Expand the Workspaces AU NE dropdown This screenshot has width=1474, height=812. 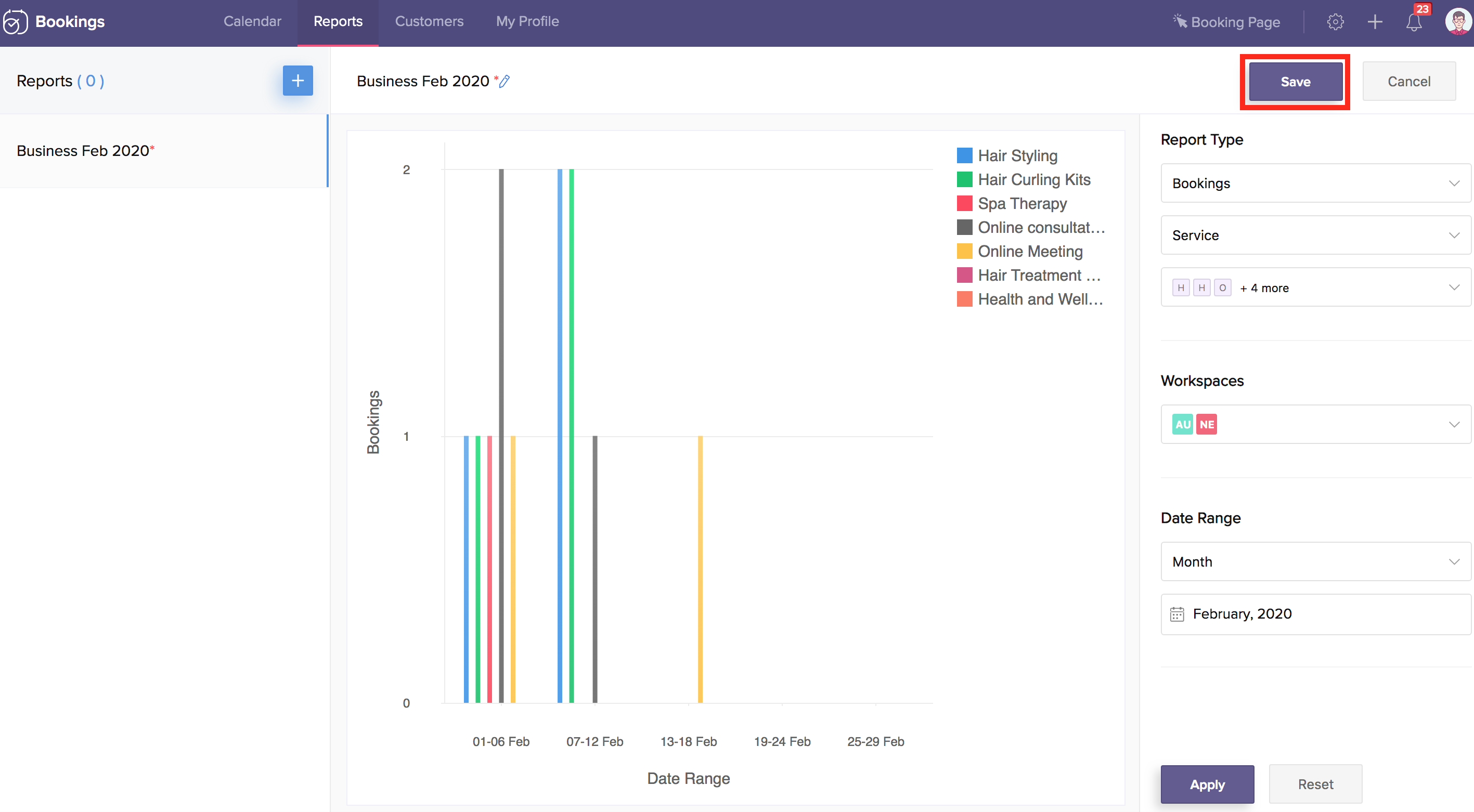point(1315,424)
